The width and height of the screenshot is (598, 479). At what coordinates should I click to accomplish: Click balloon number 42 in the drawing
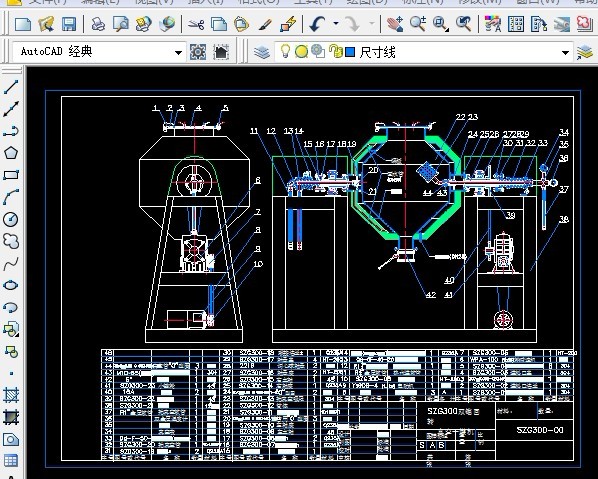pos(431,294)
